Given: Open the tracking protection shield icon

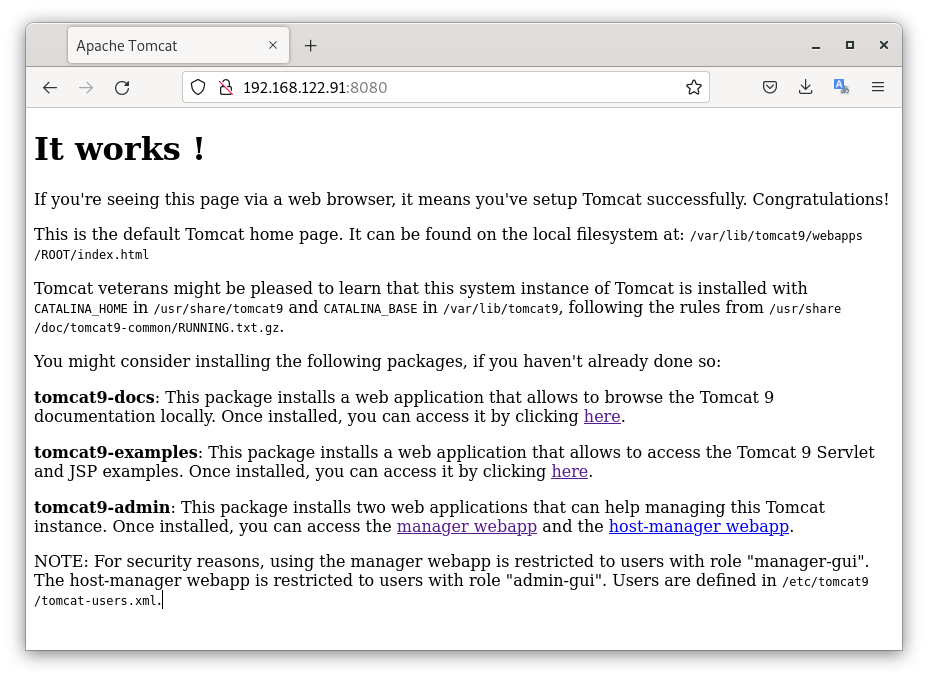Looking at the screenshot, I should click(198, 88).
